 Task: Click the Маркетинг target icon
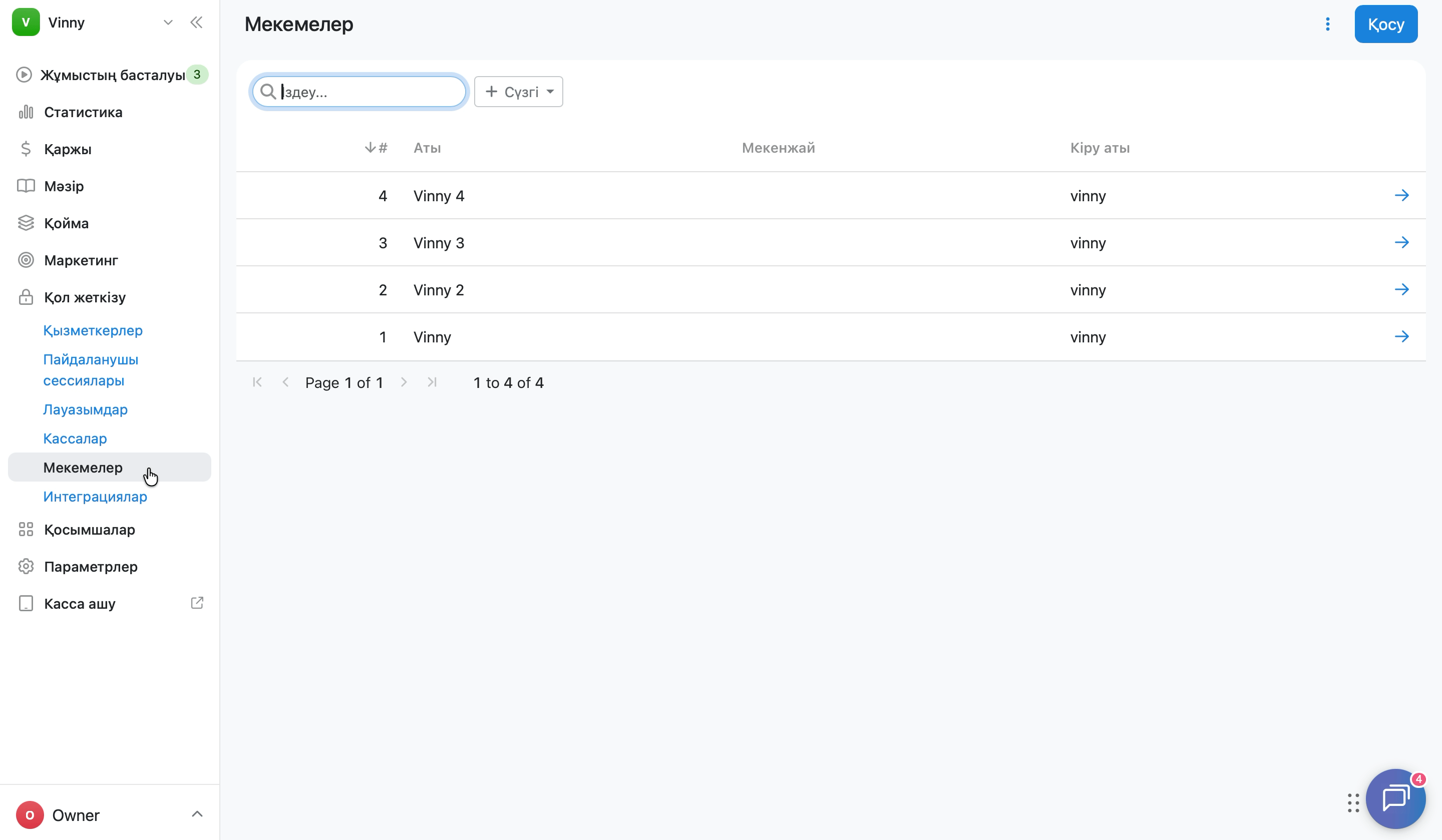26,260
